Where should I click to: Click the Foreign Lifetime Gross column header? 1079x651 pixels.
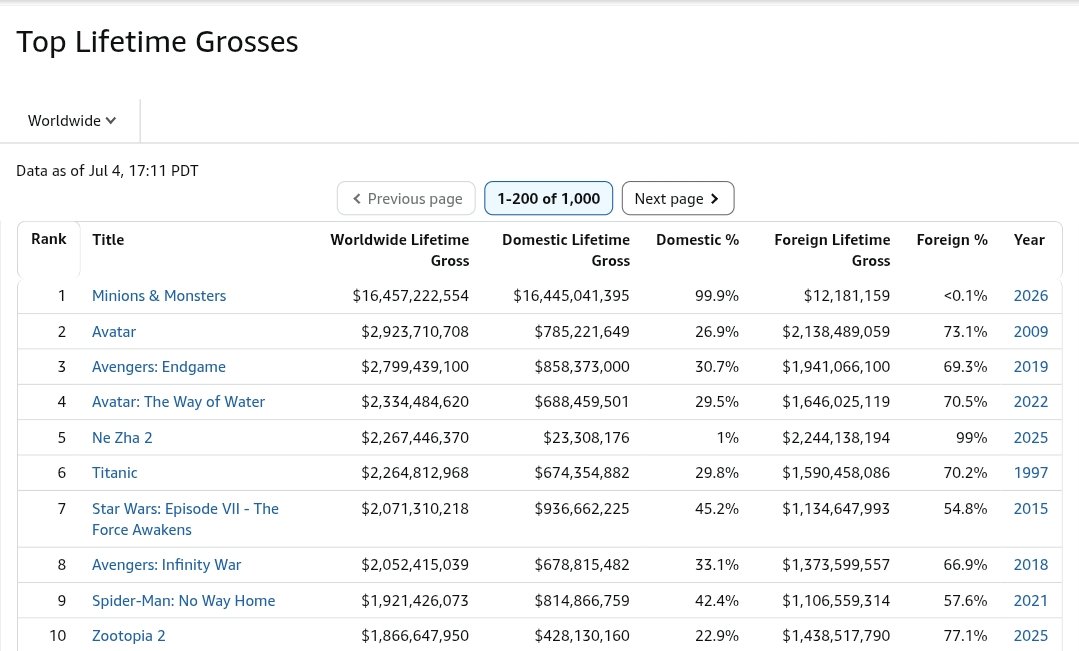(x=832, y=250)
